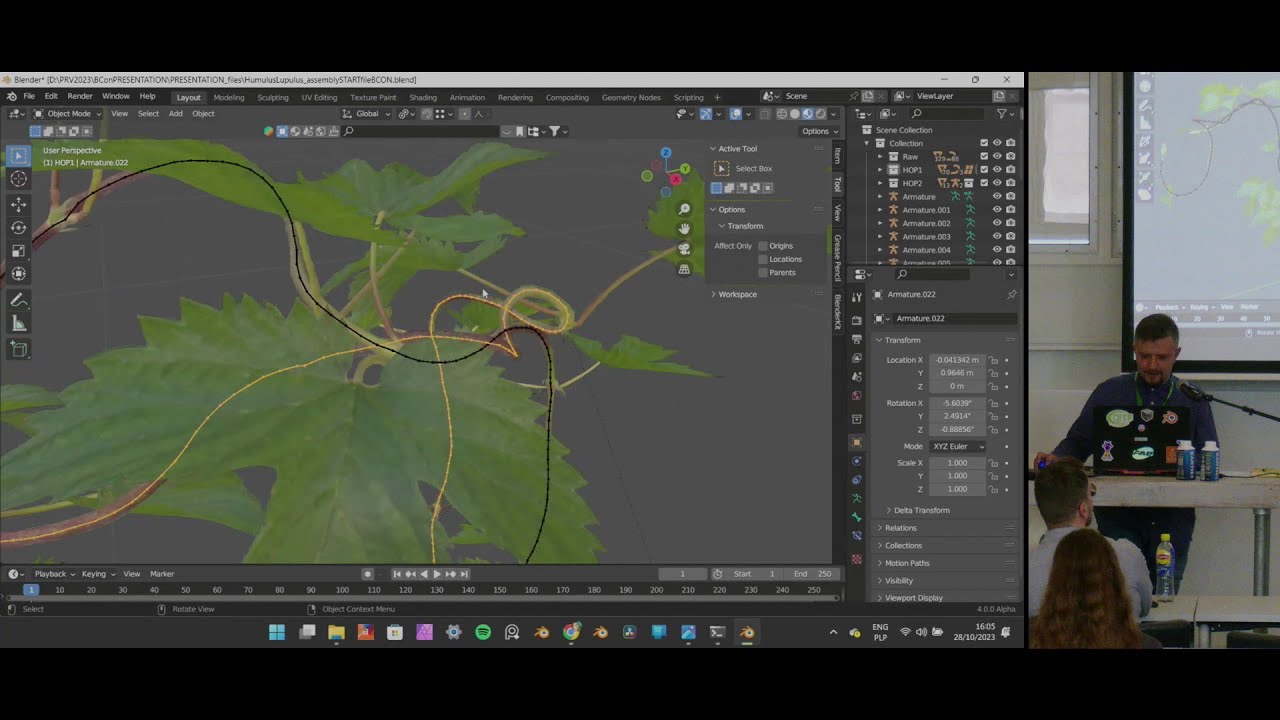Screen dimensions: 1280x720
Task: Open the Window menu
Action: (x=115, y=97)
